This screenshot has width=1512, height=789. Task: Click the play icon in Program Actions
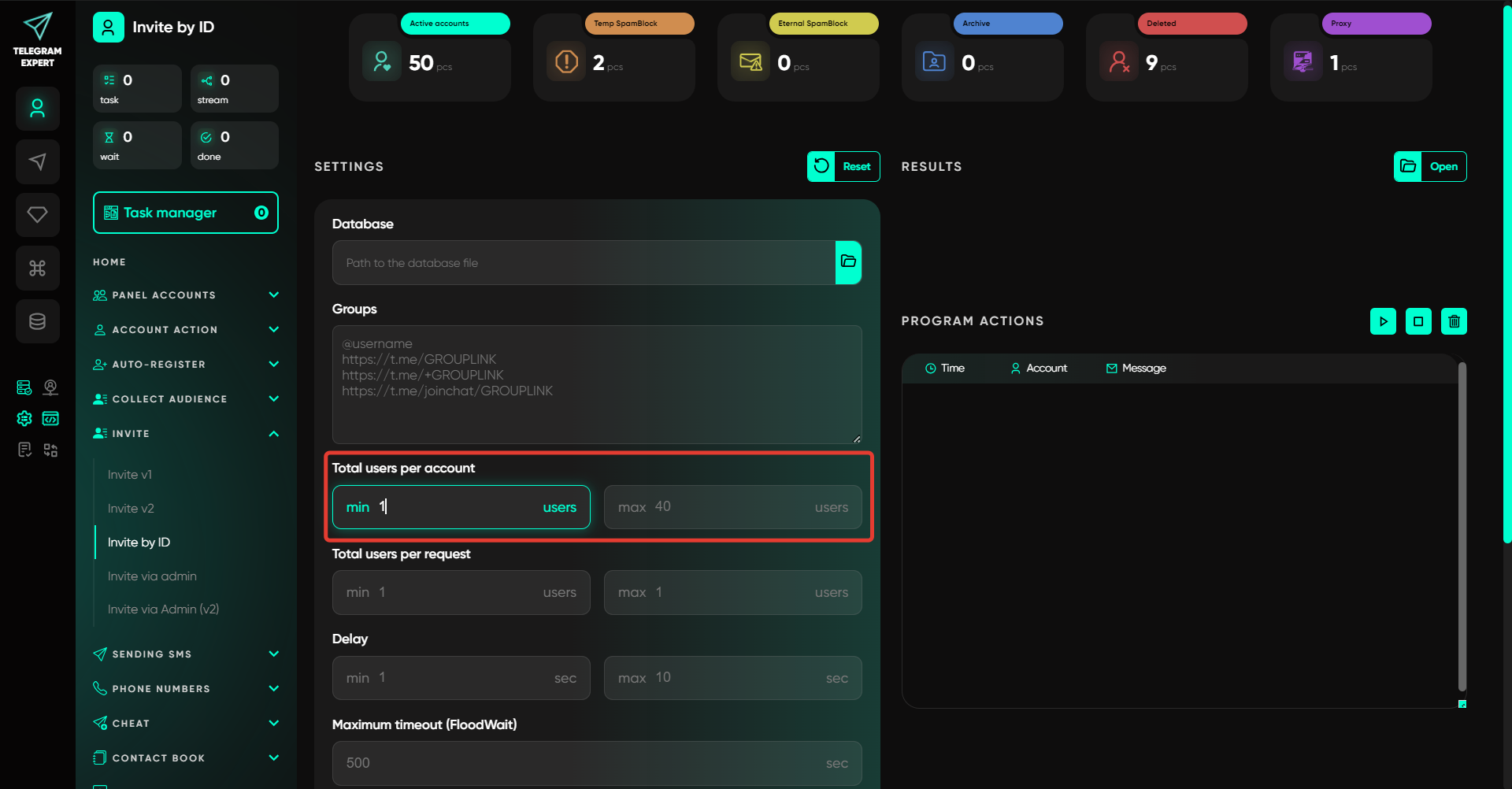1383,321
